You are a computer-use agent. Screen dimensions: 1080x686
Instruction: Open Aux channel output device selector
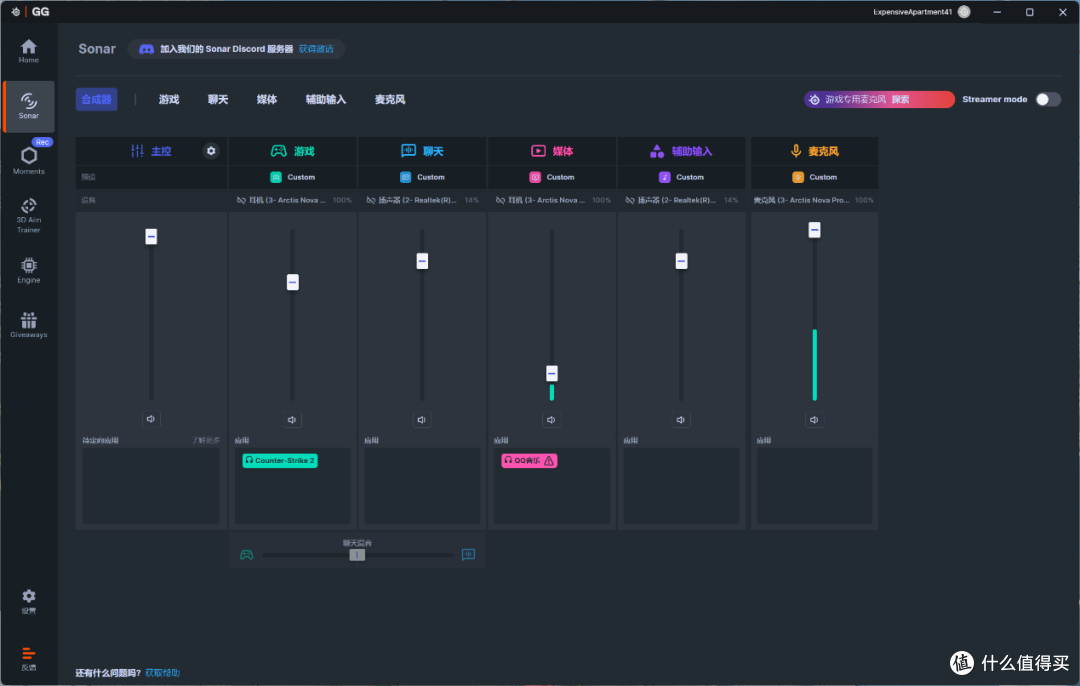[x=681, y=200]
